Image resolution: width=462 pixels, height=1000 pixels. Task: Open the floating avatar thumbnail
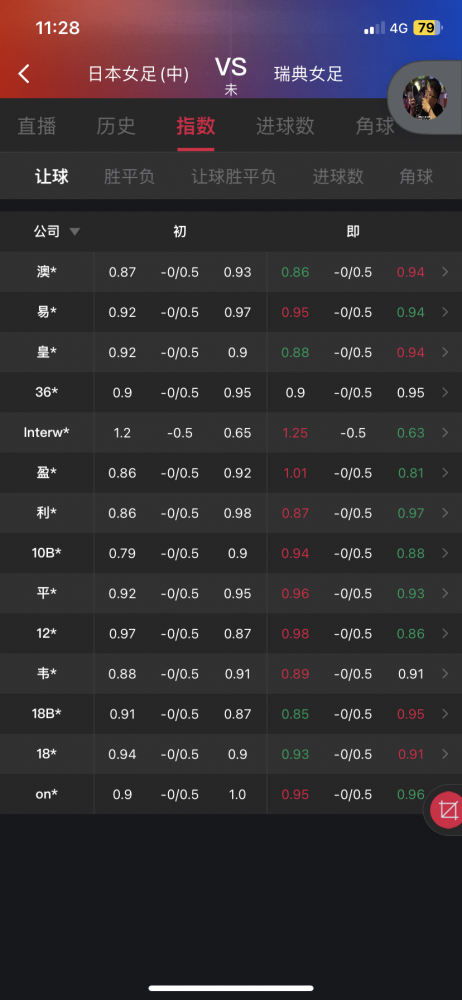click(424, 99)
